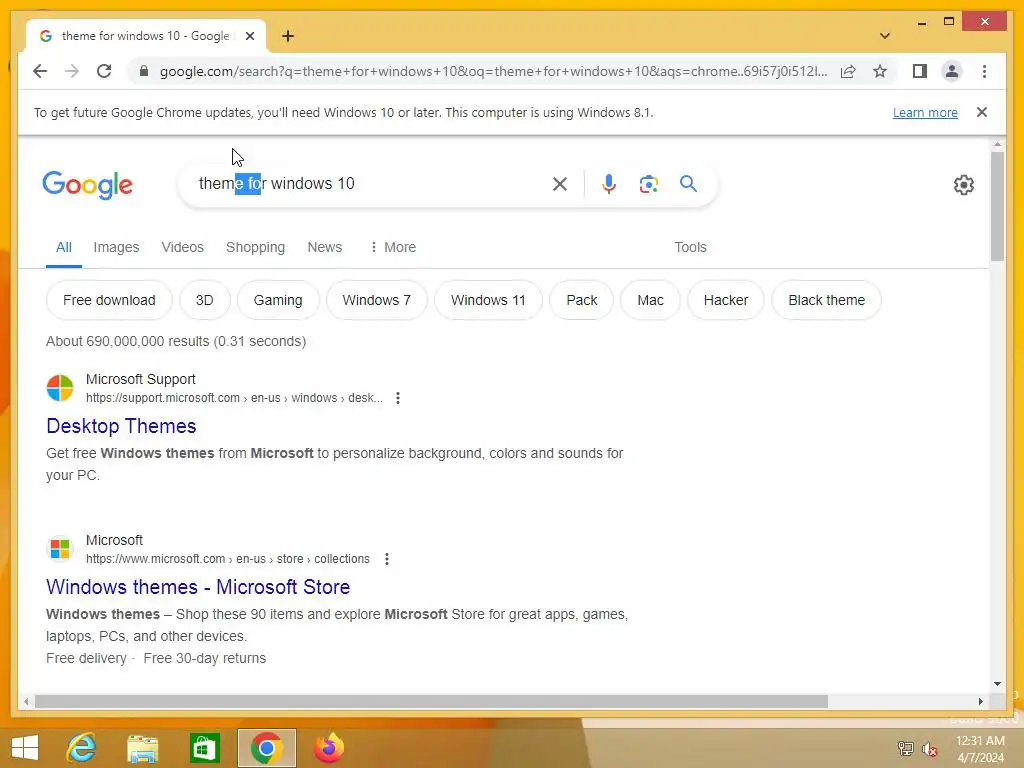Image resolution: width=1024 pixels, height=768 pixels.
Task: Select the 'theme for windows 10' browser tab
Action: [x=145, y=36]
